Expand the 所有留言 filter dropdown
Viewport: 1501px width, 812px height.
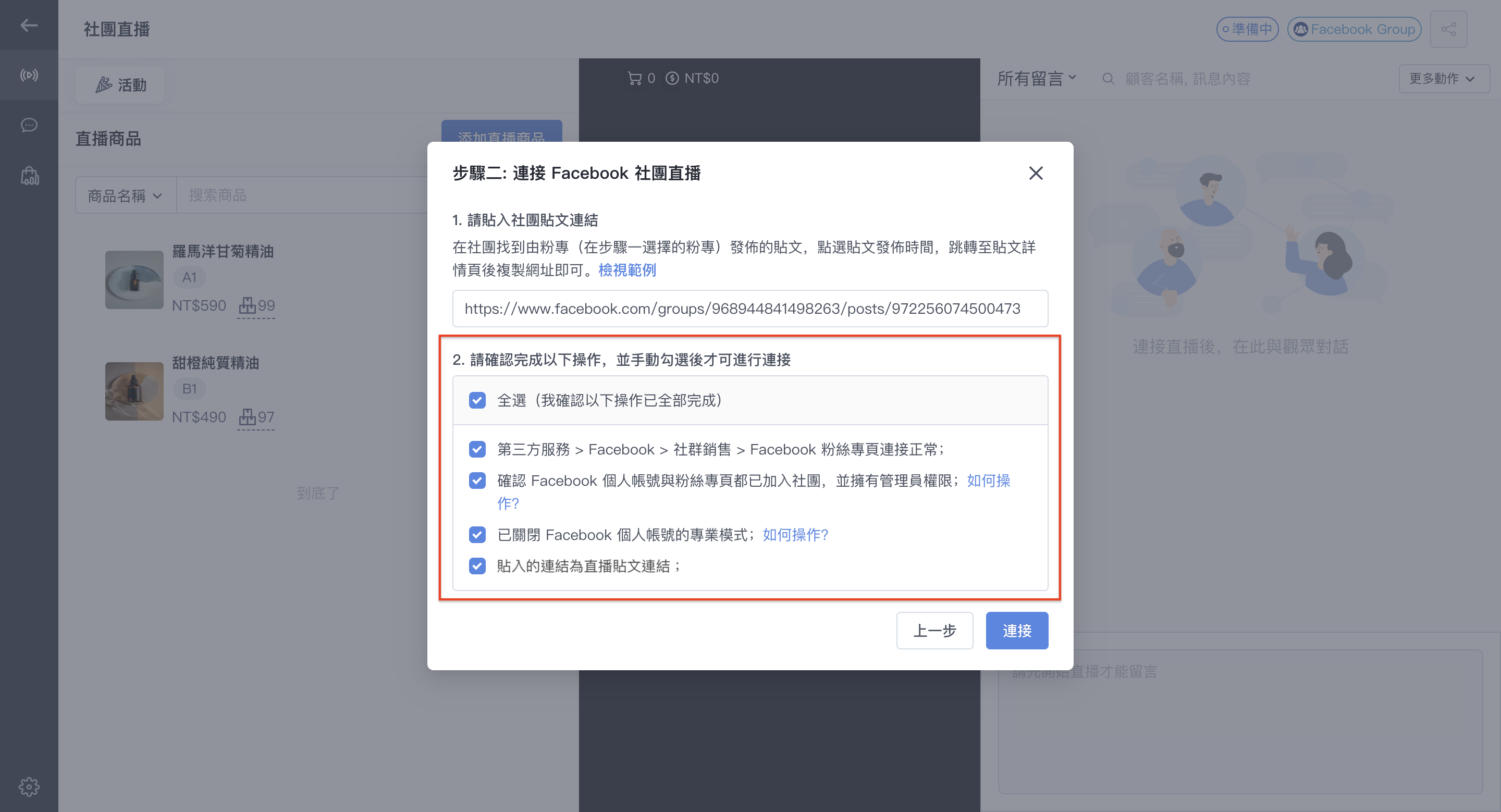(x=1037, y=78)
